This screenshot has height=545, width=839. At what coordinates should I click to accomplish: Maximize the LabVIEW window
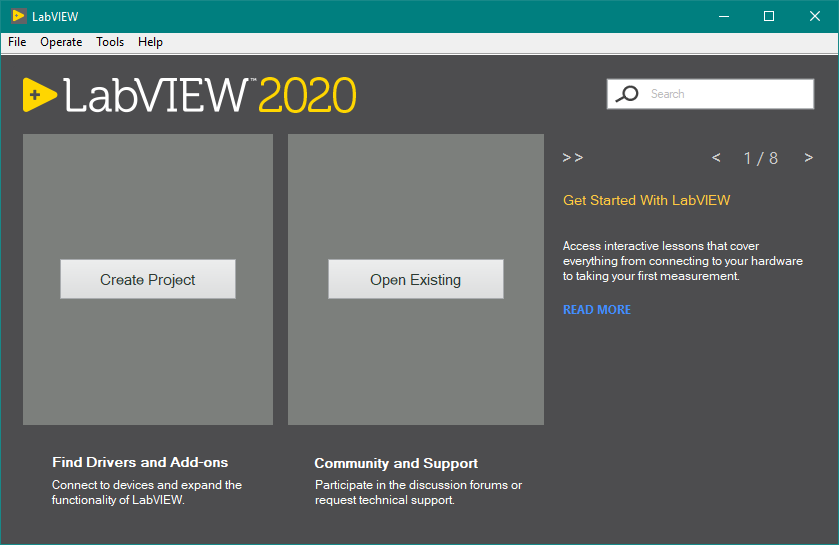(769, 16)
